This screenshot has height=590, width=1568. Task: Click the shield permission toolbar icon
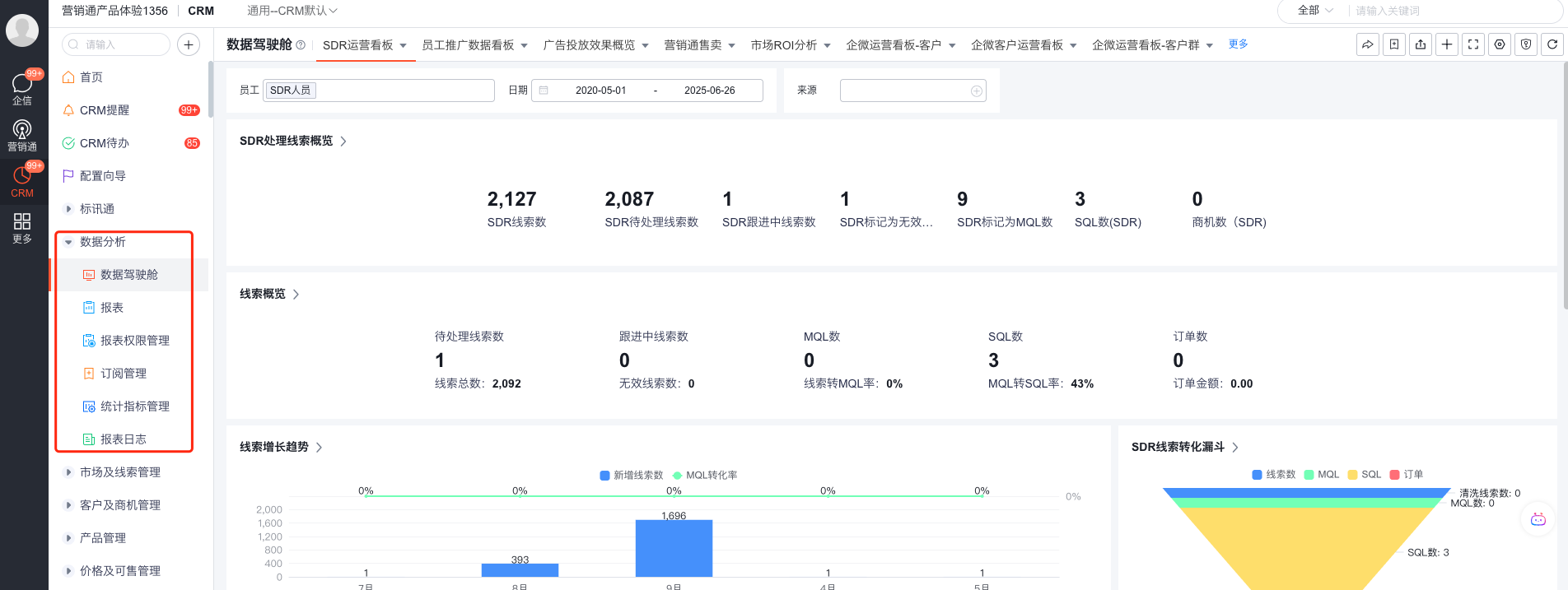tap(1526, 44)
